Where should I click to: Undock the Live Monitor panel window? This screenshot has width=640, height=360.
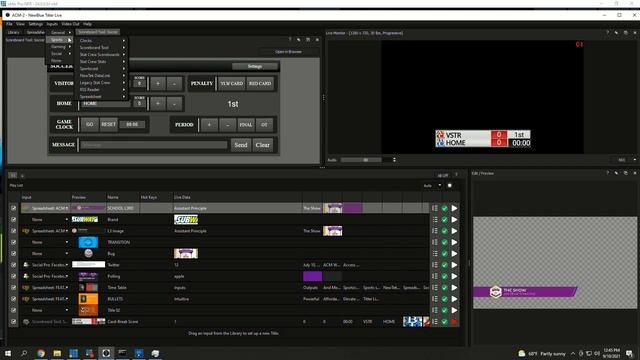tap(625, 33)
